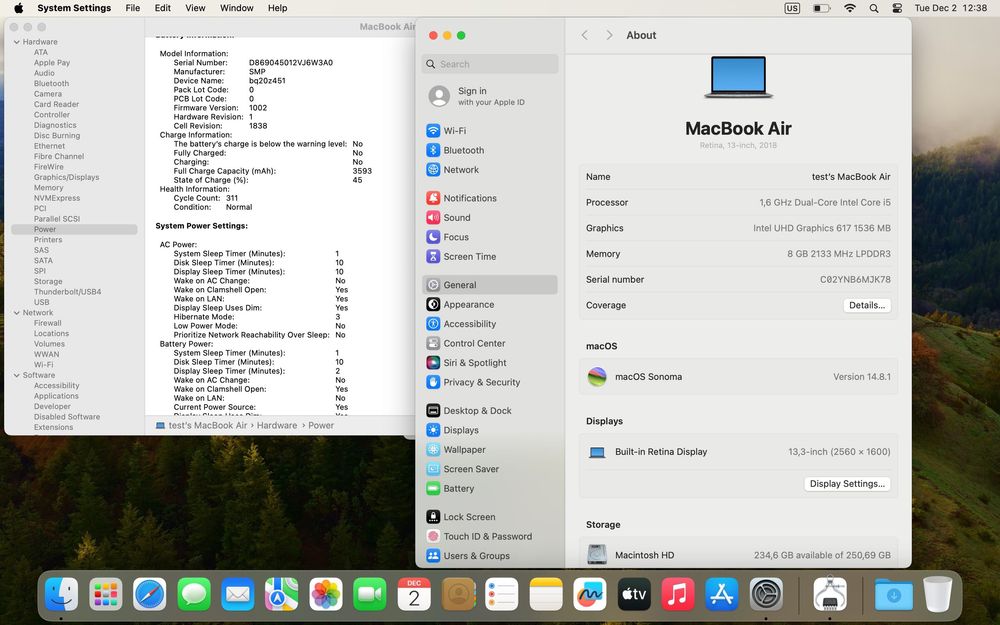Collapse the Software tree section
1000x625 pixels.
[x=17, y=376]
